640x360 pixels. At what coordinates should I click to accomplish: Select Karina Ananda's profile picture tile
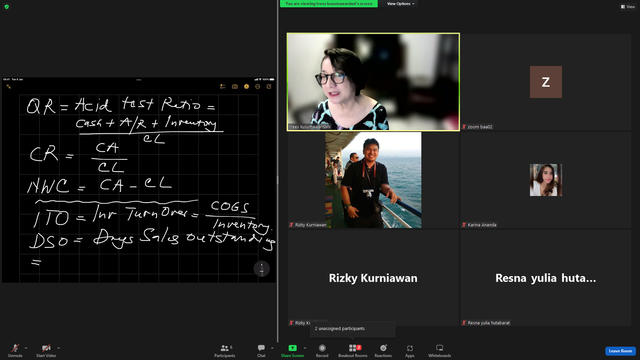pos(546,180)
